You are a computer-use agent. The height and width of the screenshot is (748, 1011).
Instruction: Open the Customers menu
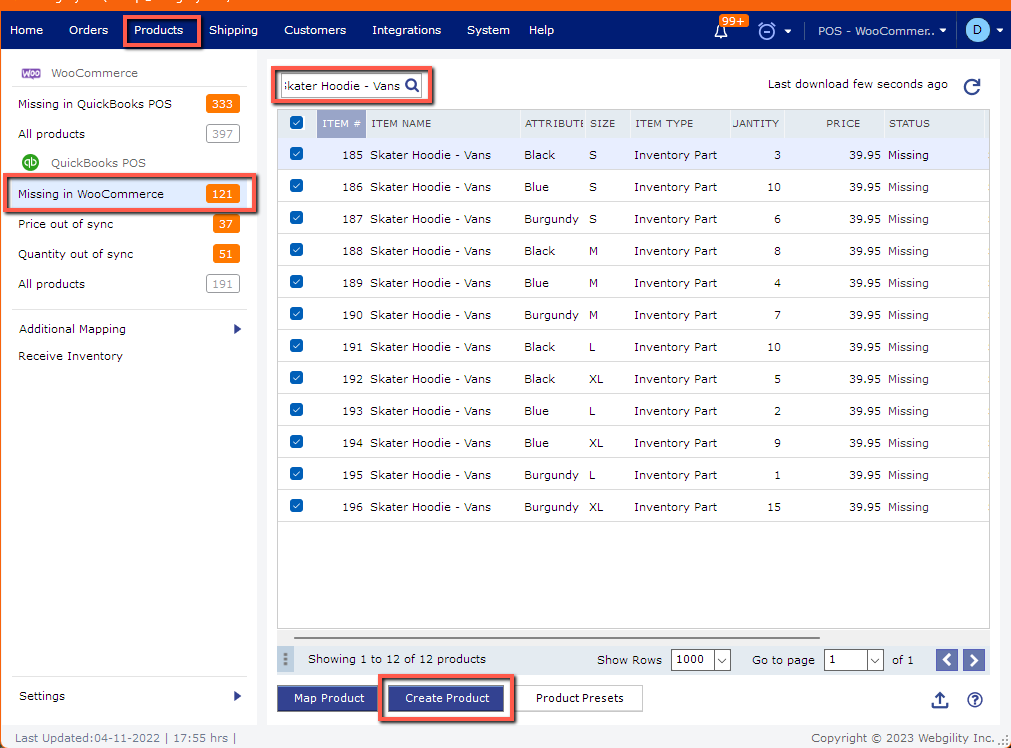pyautogui.click(x=315, y=30)
